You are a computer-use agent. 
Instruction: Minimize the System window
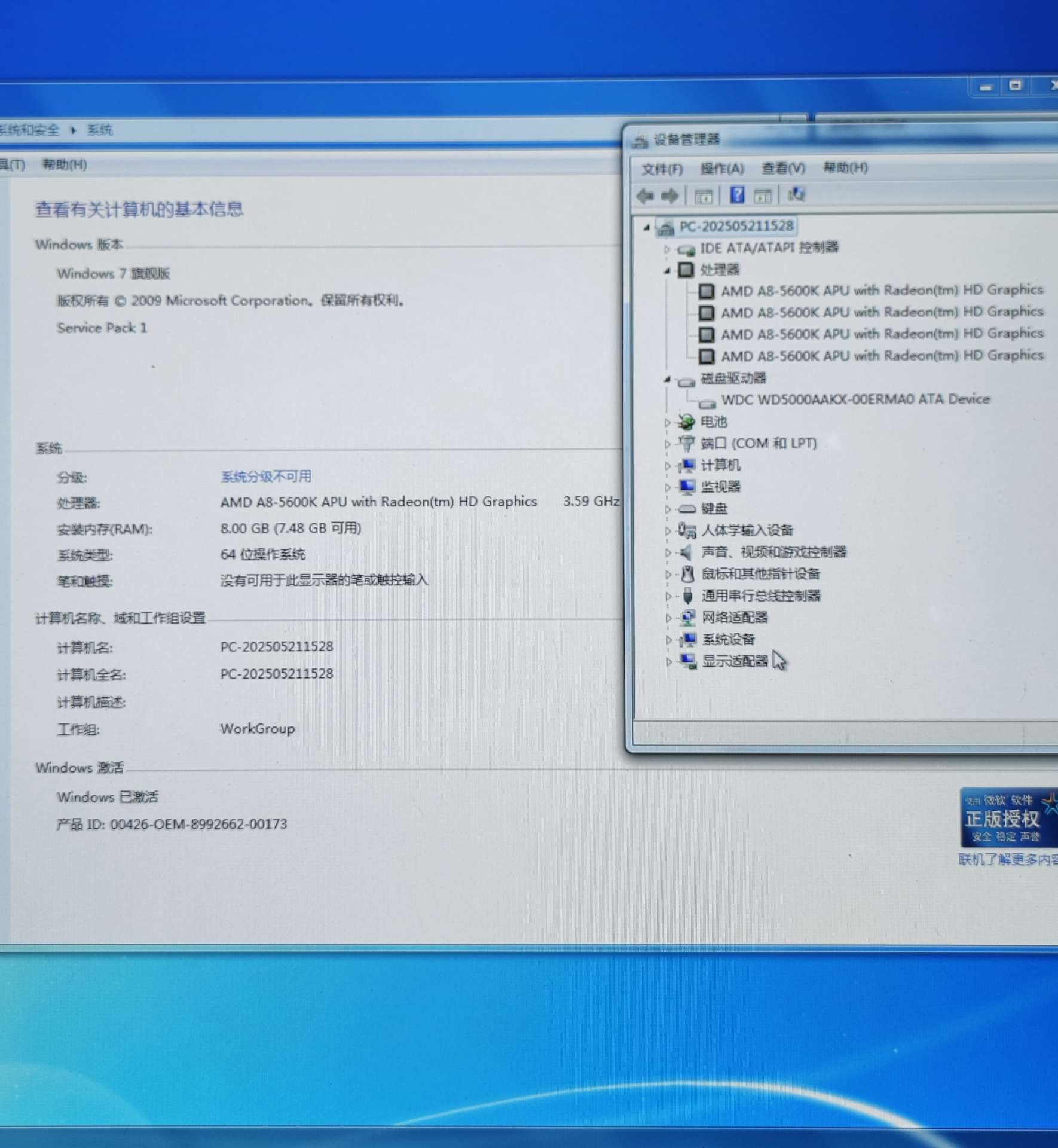tap(986, 87)
